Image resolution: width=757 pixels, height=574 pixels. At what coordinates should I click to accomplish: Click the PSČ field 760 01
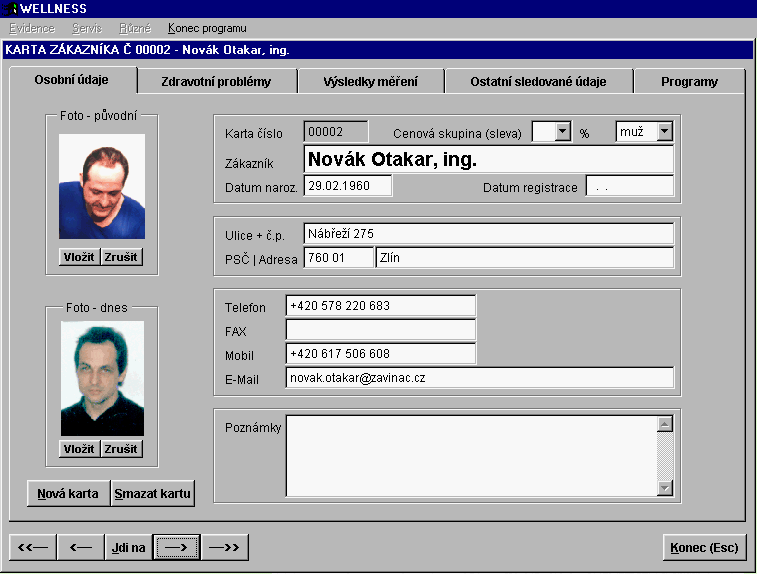pyautogui.click(x=339, y=257)
